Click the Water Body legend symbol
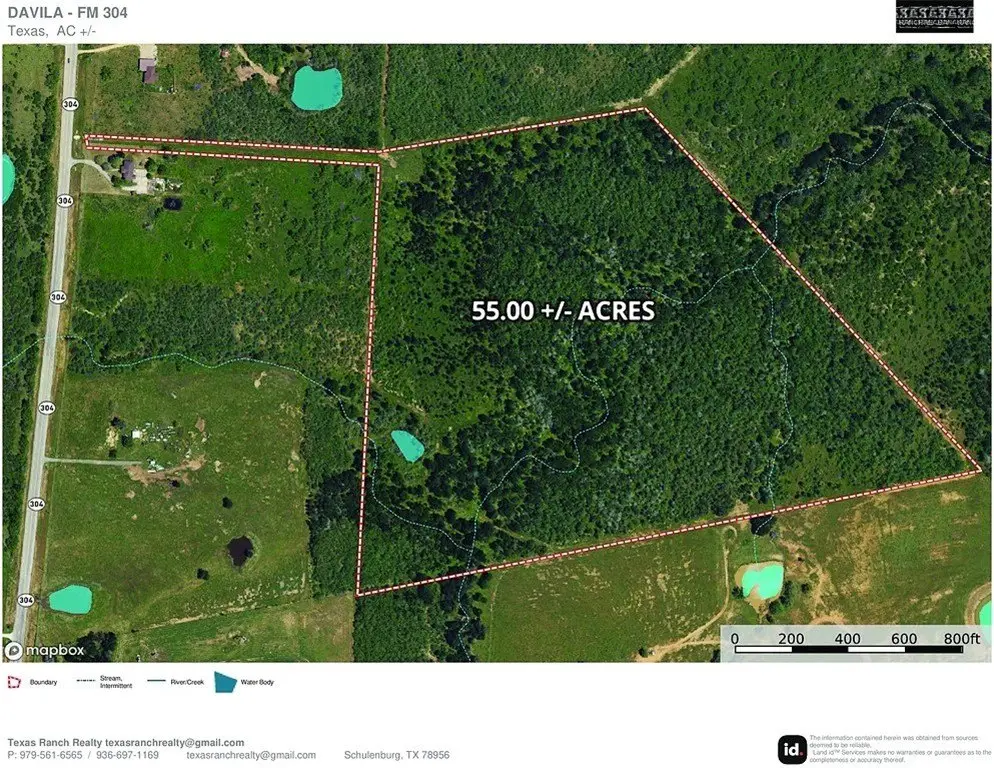Screen dimensions: 994x768 pyautogui.click(x=223, y=683)
